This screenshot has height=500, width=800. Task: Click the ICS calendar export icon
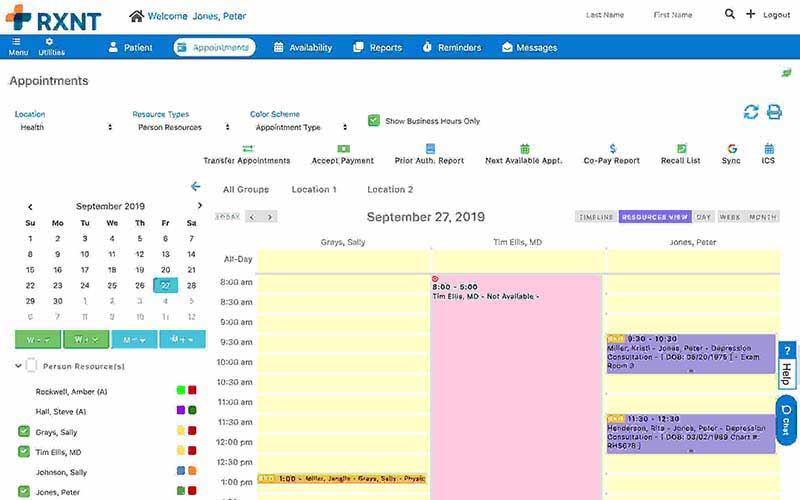[x=769, y=148]
